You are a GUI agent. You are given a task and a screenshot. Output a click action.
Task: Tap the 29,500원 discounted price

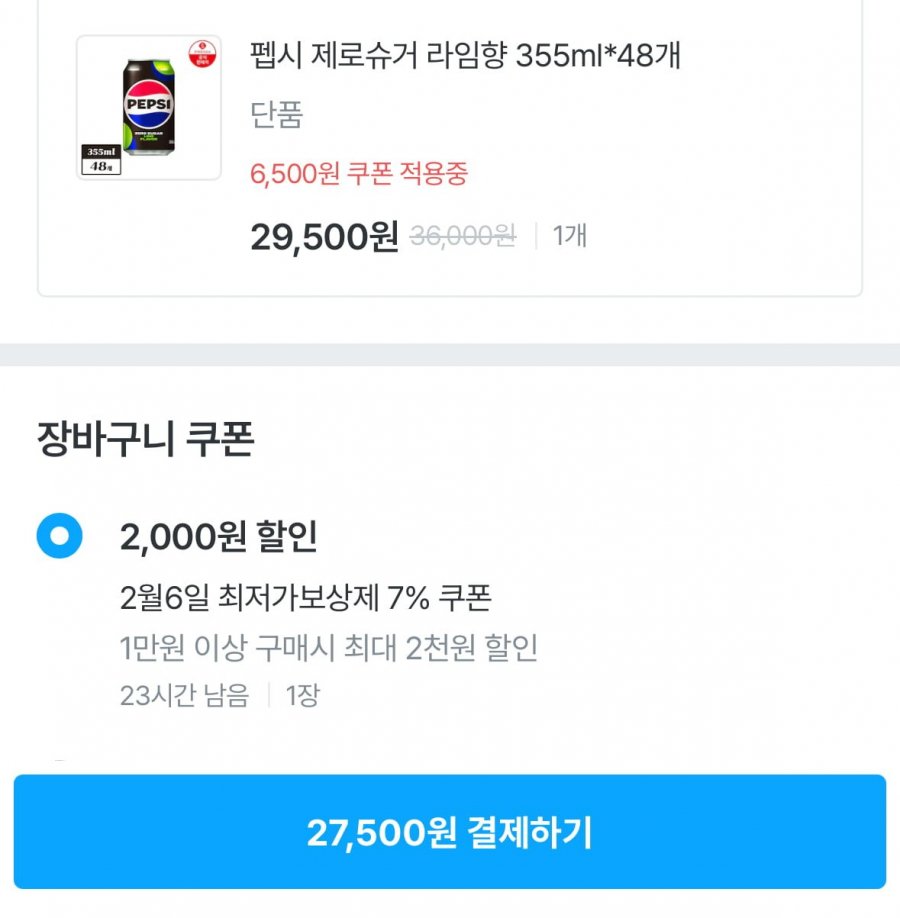pos(324,237)
